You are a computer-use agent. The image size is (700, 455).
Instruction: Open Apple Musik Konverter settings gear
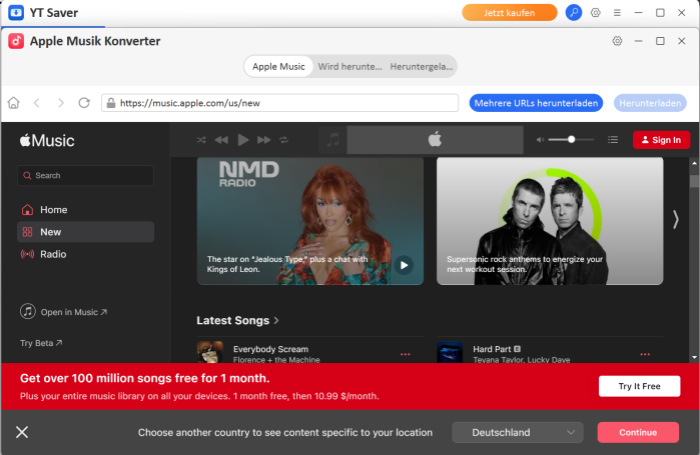click(617, 41)
